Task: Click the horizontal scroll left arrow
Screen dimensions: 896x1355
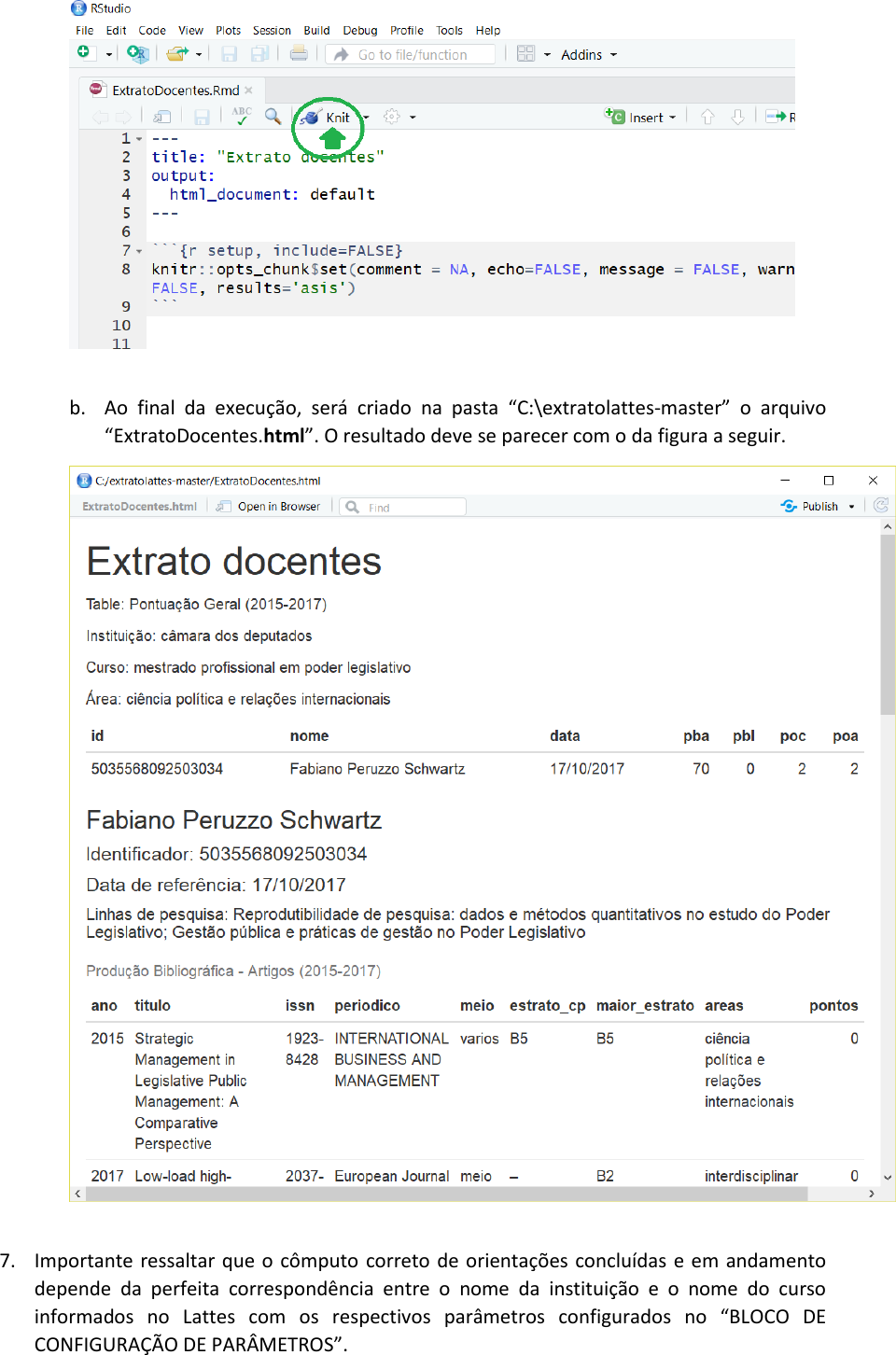Action: point(77,1194)
